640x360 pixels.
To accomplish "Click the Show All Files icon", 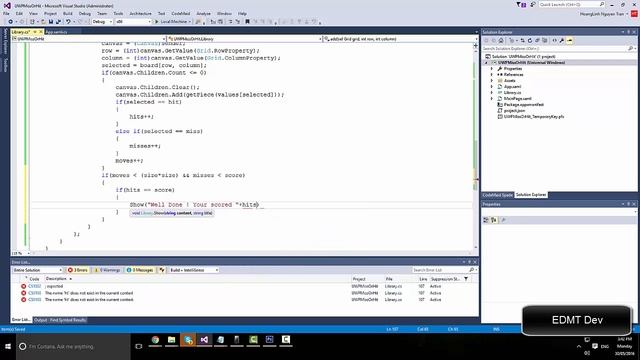I will [x=544, y=40].
